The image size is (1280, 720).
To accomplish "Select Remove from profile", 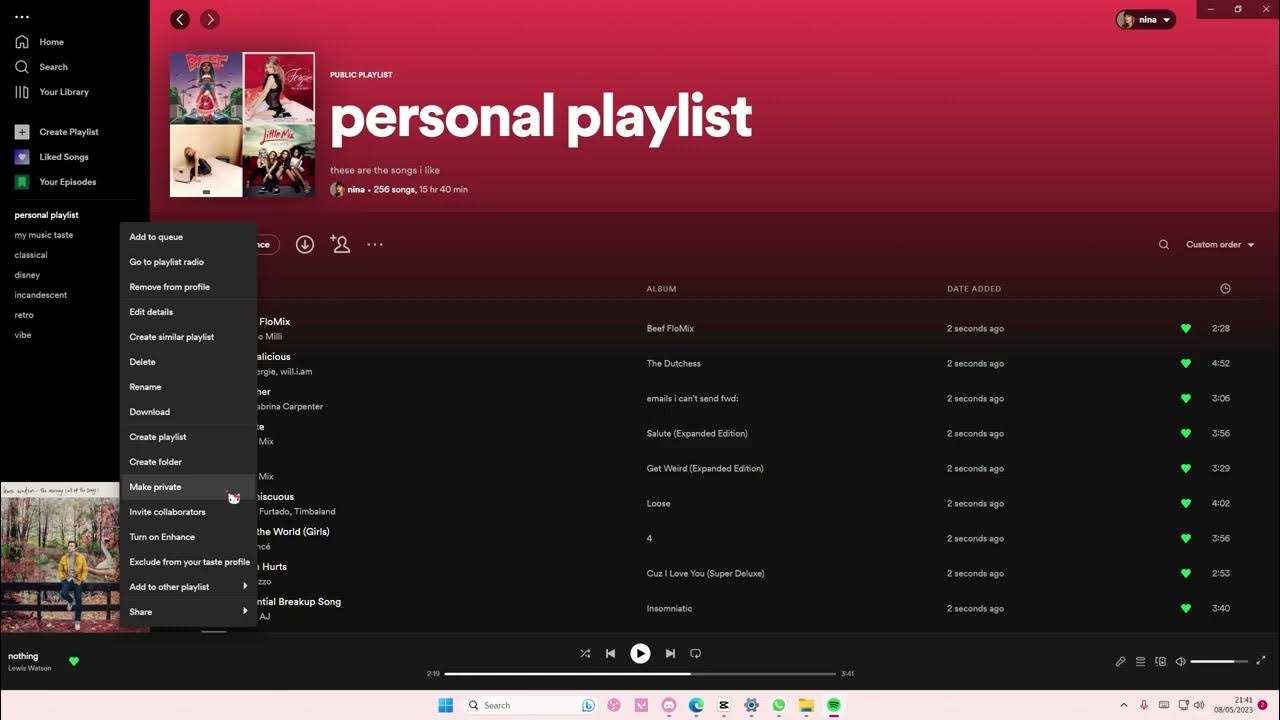I will tap(188, 287).
